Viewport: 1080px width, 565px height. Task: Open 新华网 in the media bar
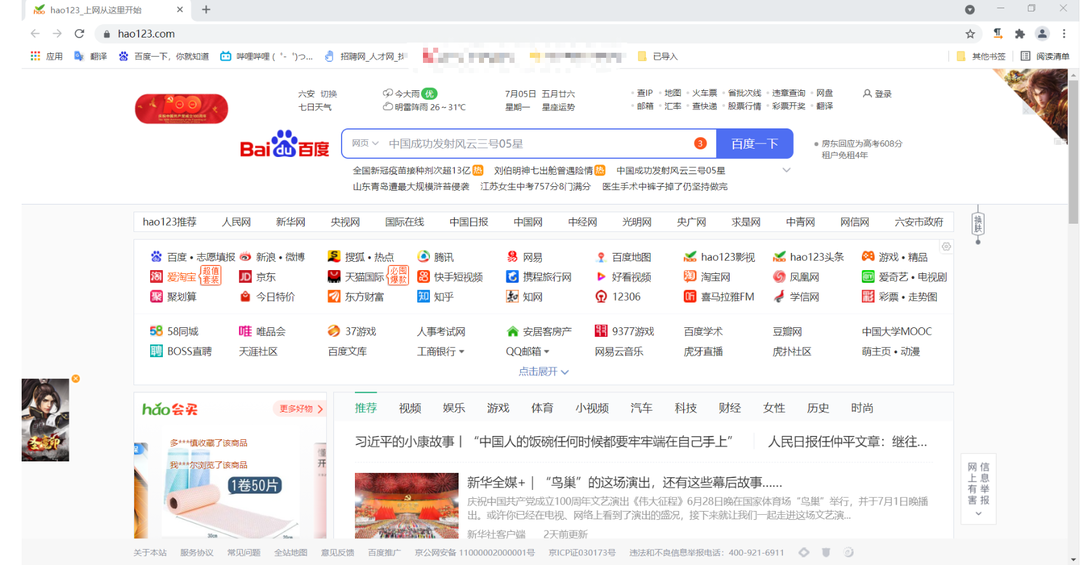click(x=291, y=222)
